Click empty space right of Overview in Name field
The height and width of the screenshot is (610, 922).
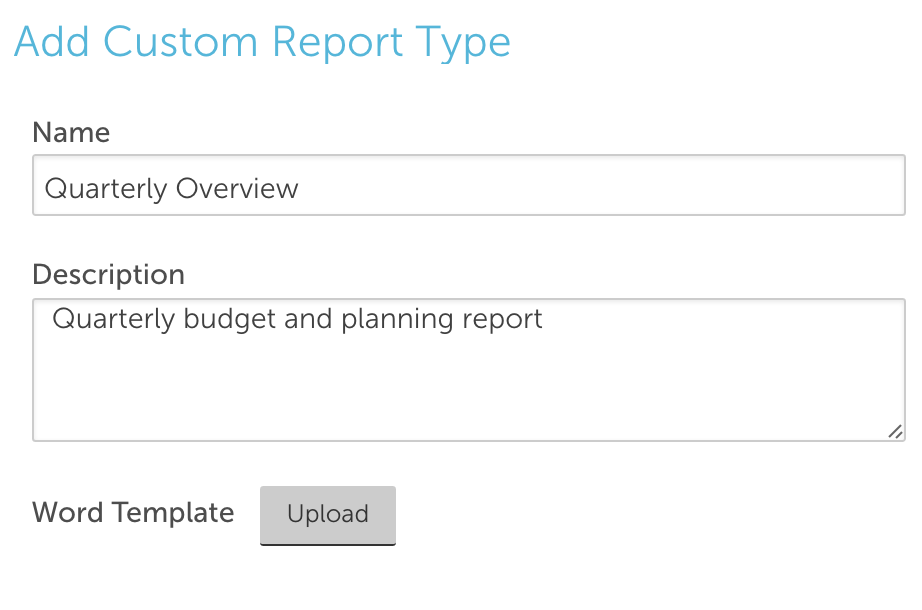tap(600, 186)
